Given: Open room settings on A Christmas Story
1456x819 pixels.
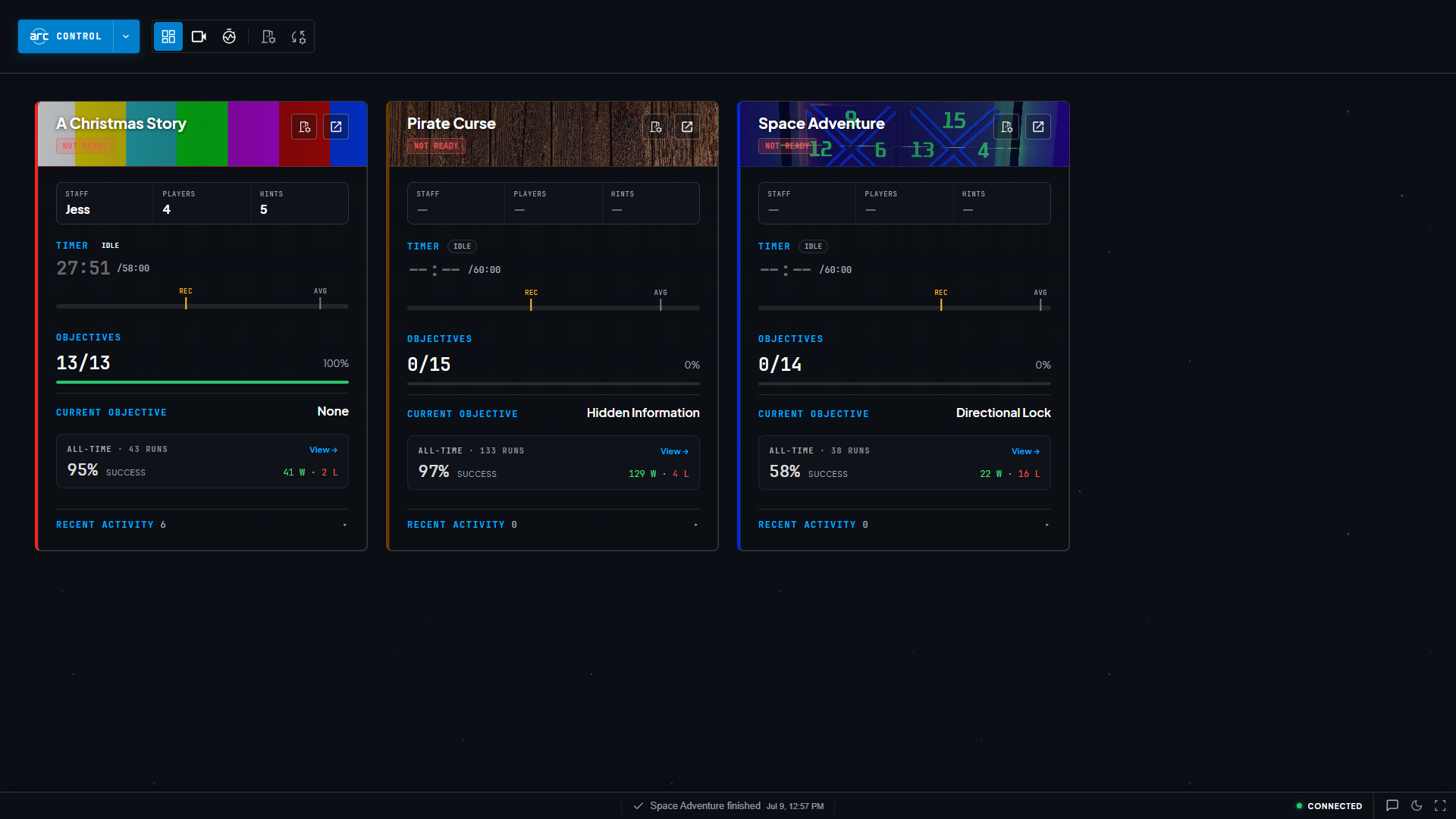Looking at the screenshot, I should 304,127.
